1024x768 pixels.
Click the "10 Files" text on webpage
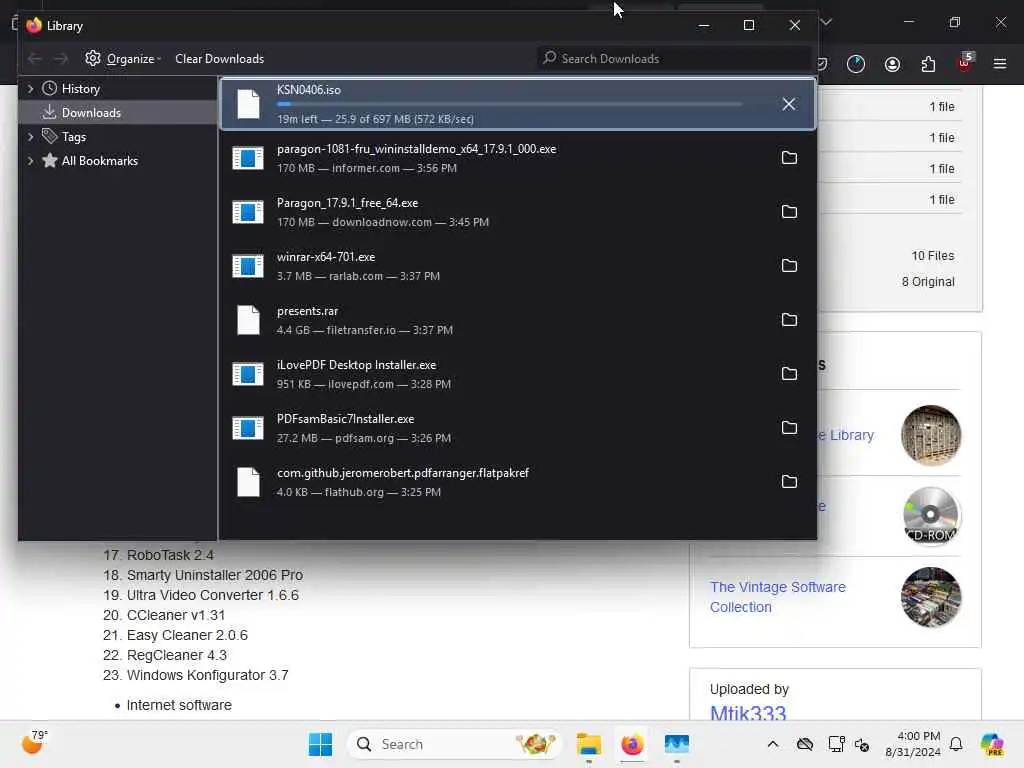click(x=933, y=256)
